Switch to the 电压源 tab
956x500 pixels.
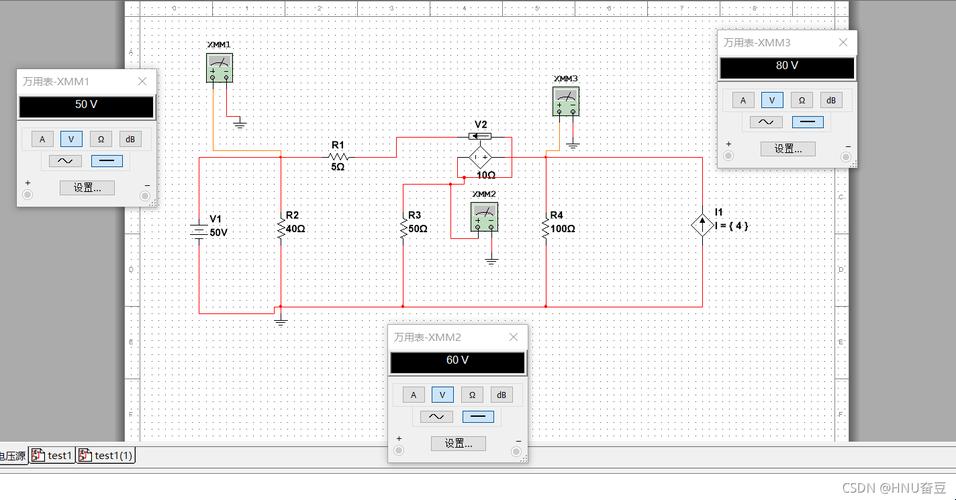coord(12,455)
